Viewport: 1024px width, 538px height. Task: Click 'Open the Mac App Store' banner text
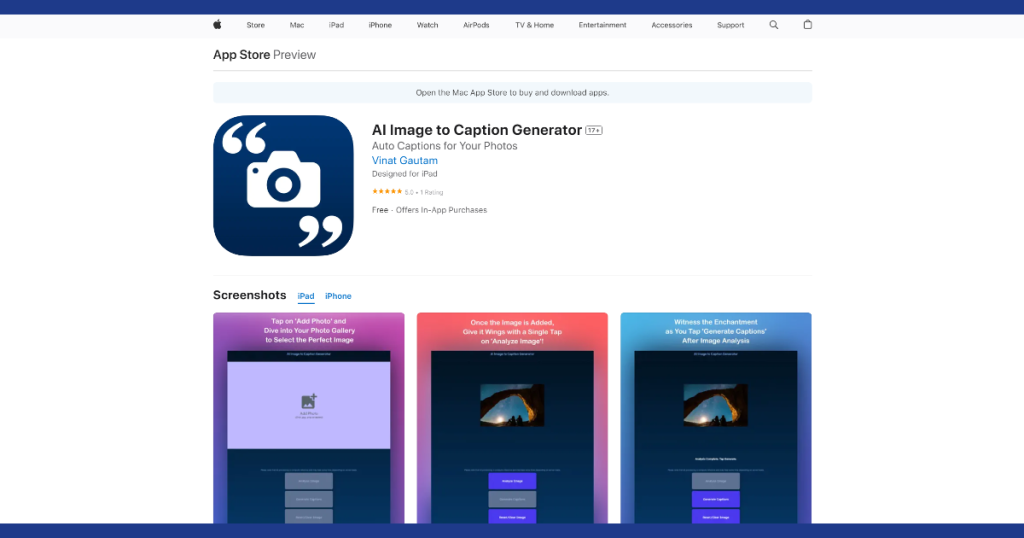coord(513,93)
